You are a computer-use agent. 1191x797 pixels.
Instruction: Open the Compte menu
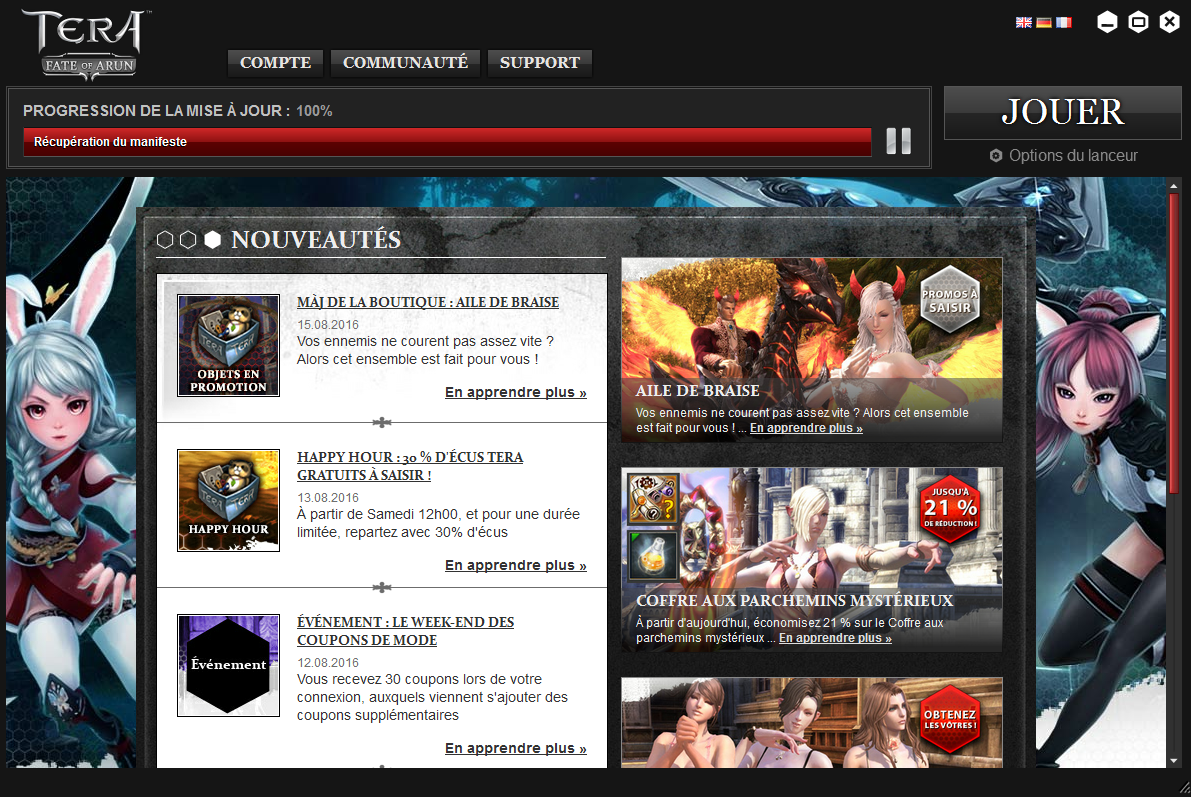point(276,63)
